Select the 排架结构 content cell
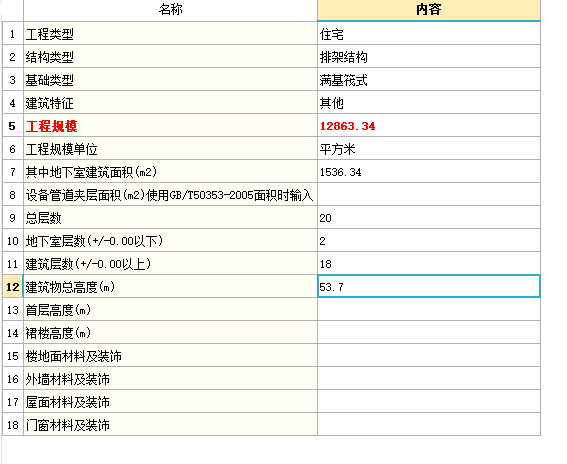The image size is (567, 464). pos(429,56)
